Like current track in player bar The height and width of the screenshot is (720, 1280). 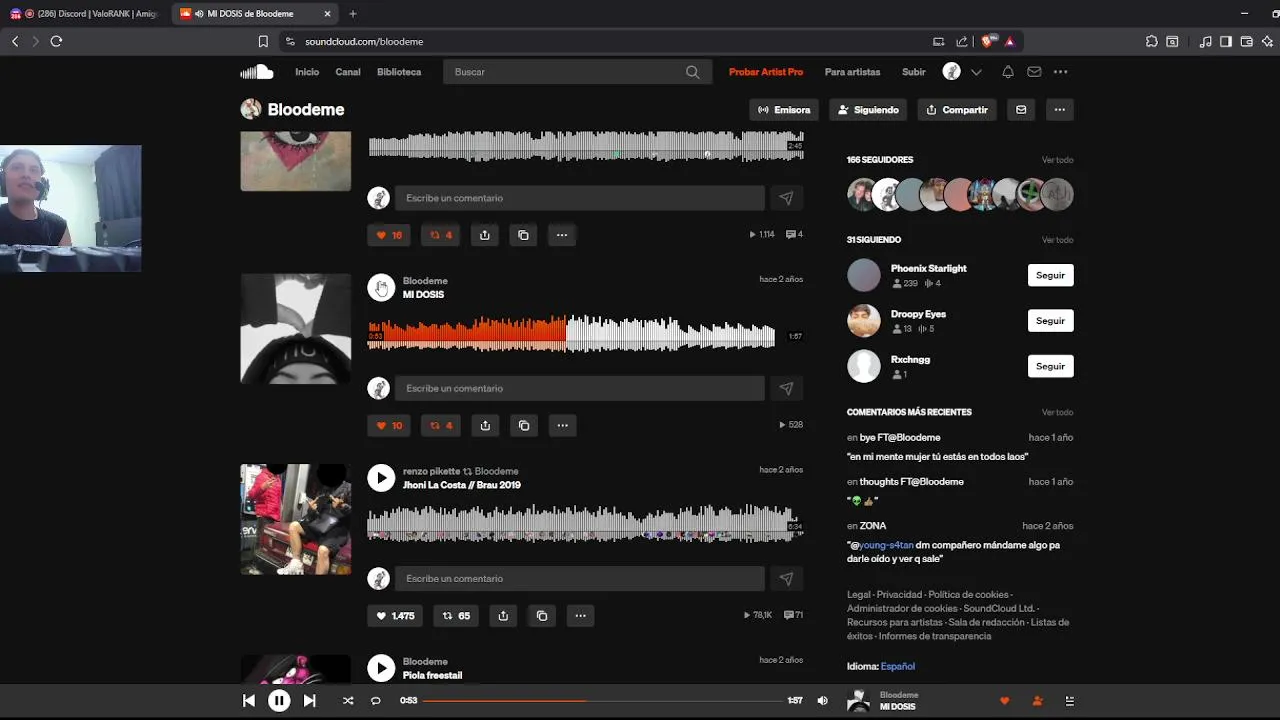(x=1005, y=701)
